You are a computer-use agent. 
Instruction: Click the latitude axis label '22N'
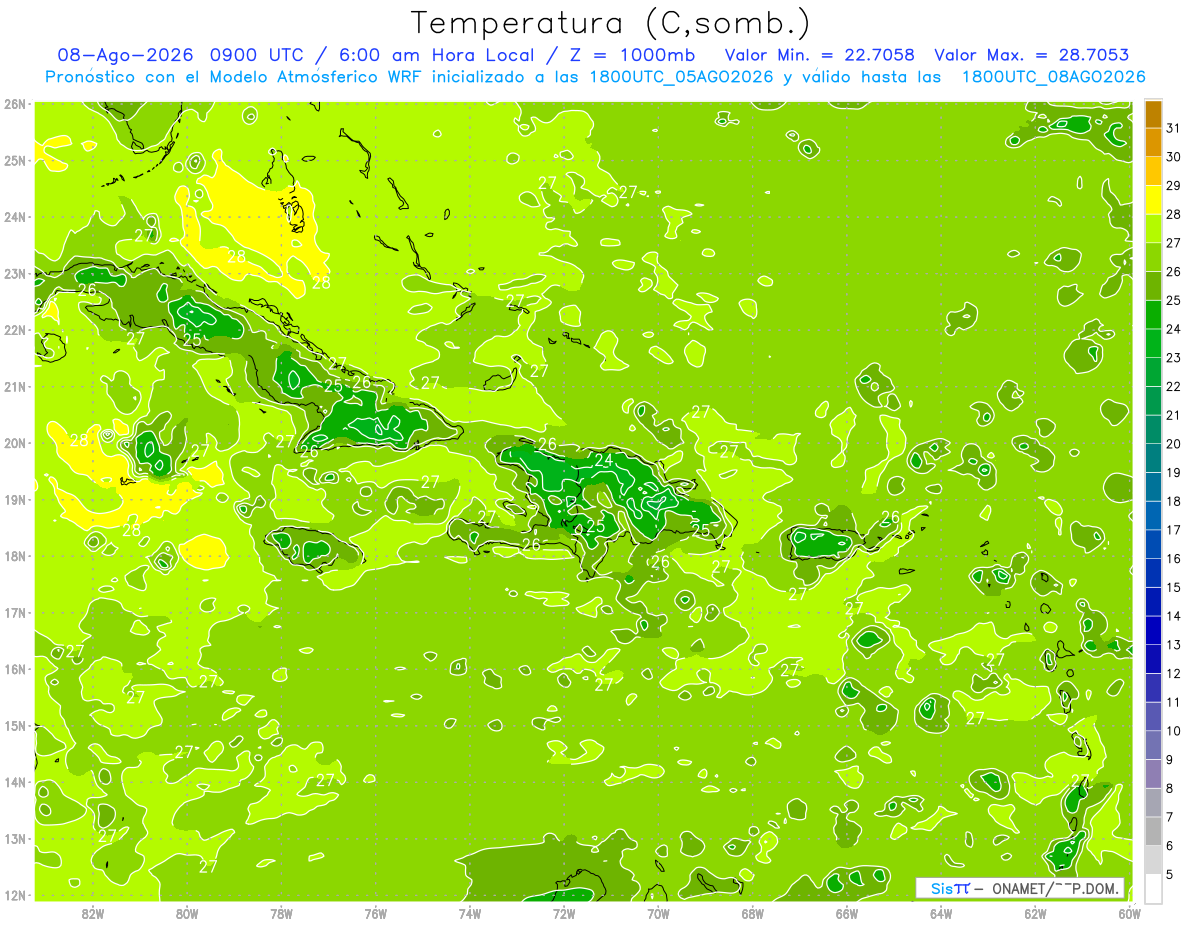click(15, 330)
